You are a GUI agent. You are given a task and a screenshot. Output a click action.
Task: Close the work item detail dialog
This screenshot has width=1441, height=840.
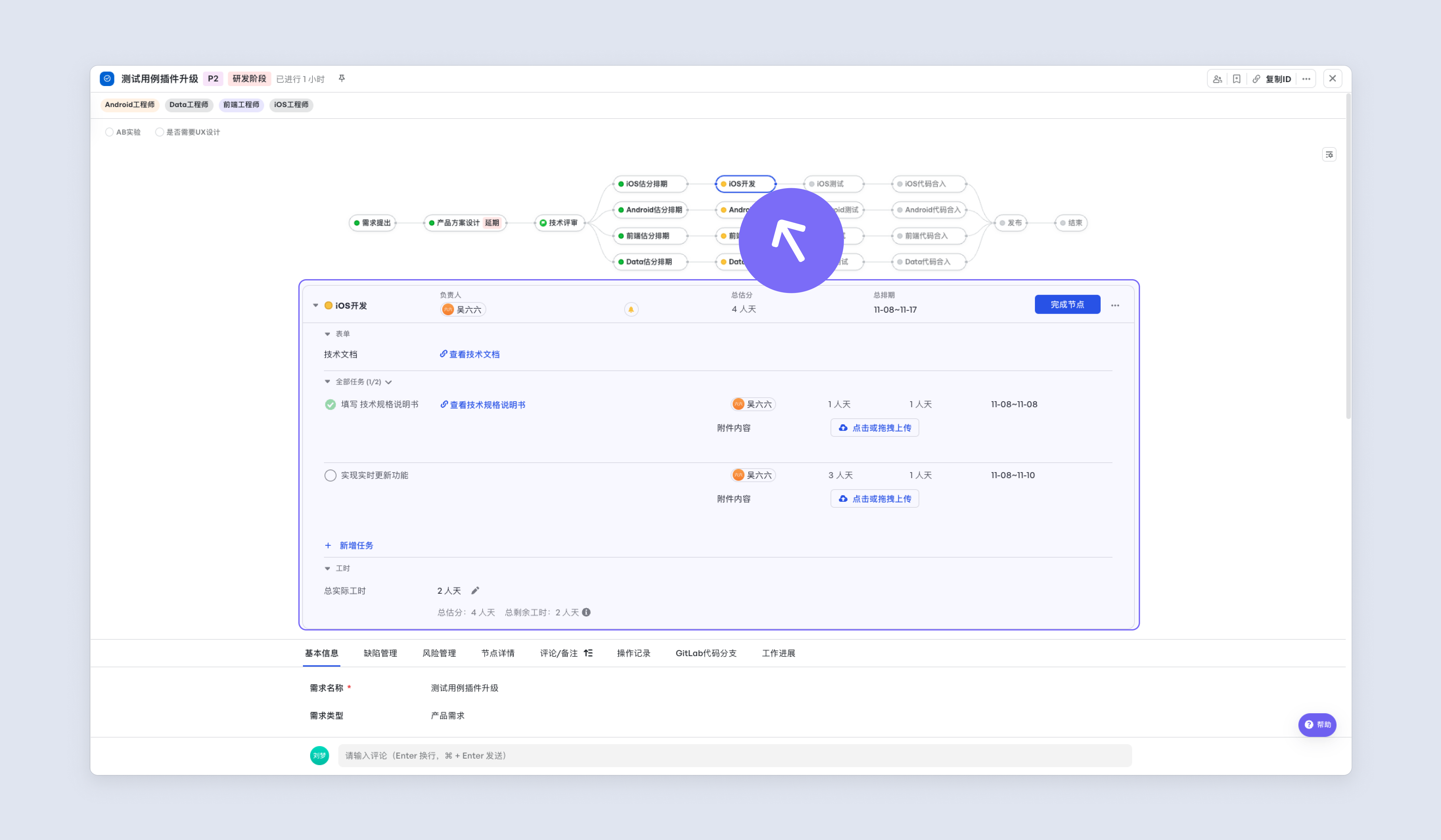pos(1332,78)
